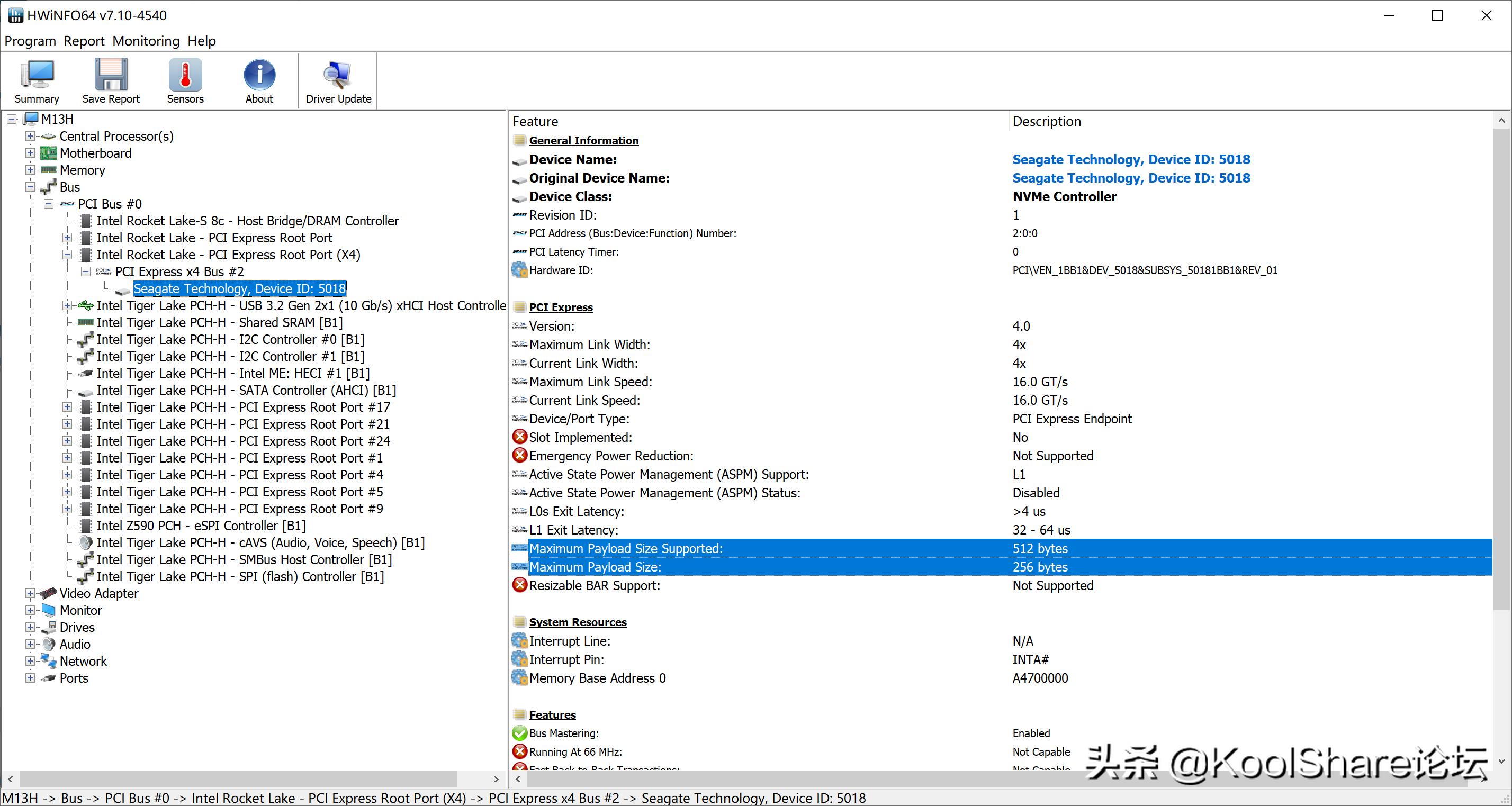This screenshot has height=806, width=1512.
Task: Click the gear icon beside Hardware ID
Action: 519,270
